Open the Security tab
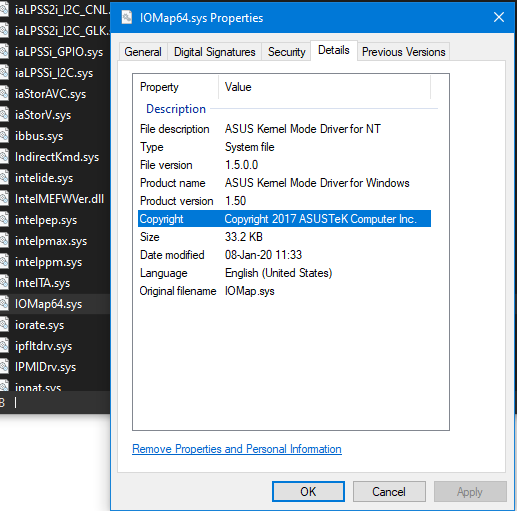 click(286, 52)
